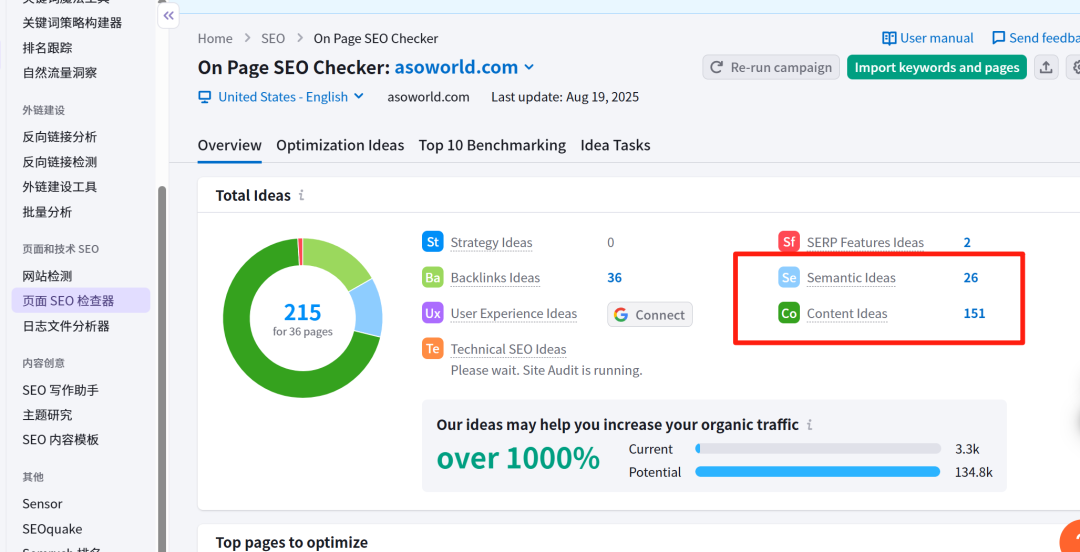The width and height of the screenshot is (1080, 552).
Task: Click the Current traffic progress bar
Action: [818, 449]
